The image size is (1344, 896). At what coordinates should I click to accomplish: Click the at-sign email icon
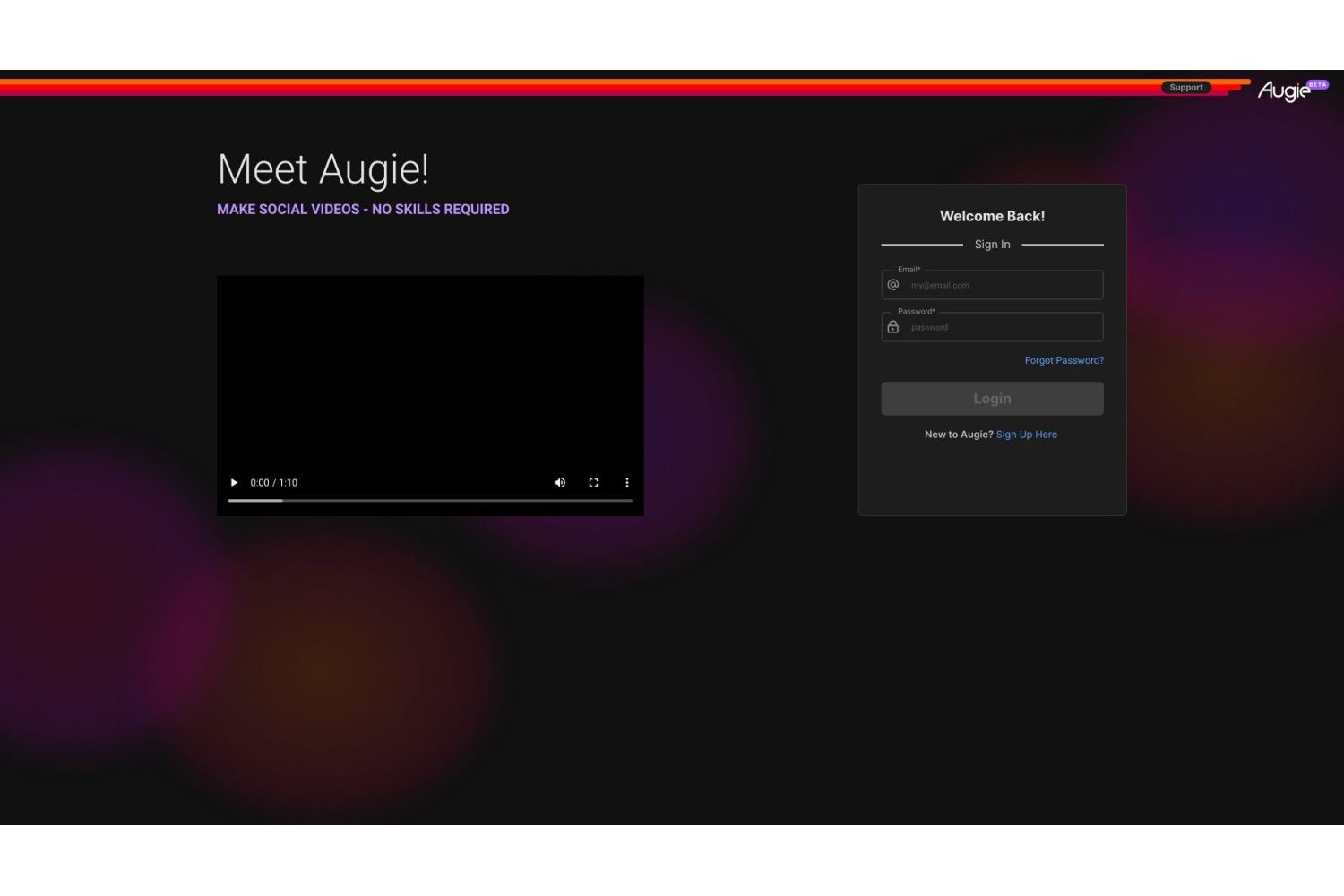coord(893,285)
